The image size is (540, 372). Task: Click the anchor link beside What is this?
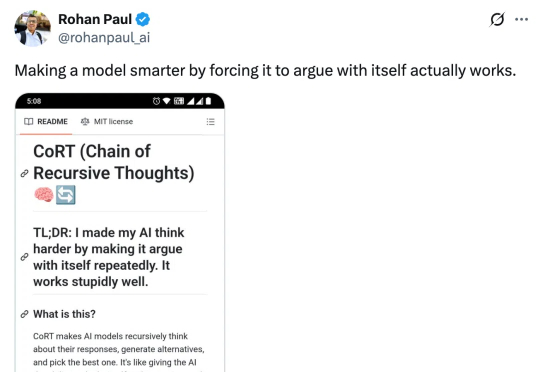(24, 314)
